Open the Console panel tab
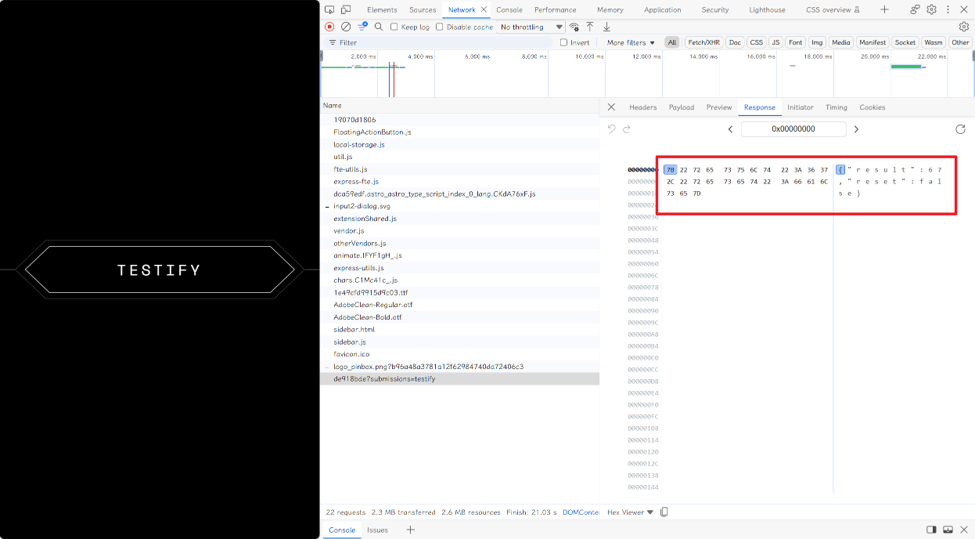 pyautogui.click(x=509, y=9)
